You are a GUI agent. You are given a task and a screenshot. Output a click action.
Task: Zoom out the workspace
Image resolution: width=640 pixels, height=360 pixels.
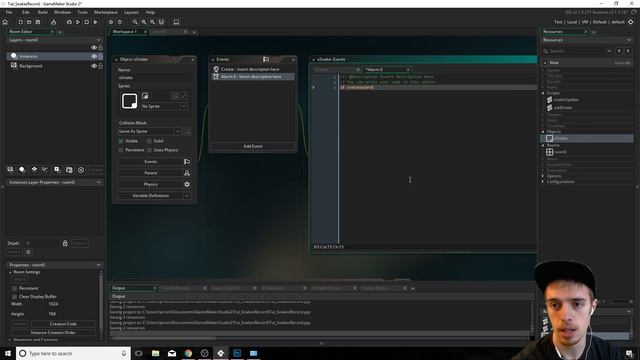(135, 22)
